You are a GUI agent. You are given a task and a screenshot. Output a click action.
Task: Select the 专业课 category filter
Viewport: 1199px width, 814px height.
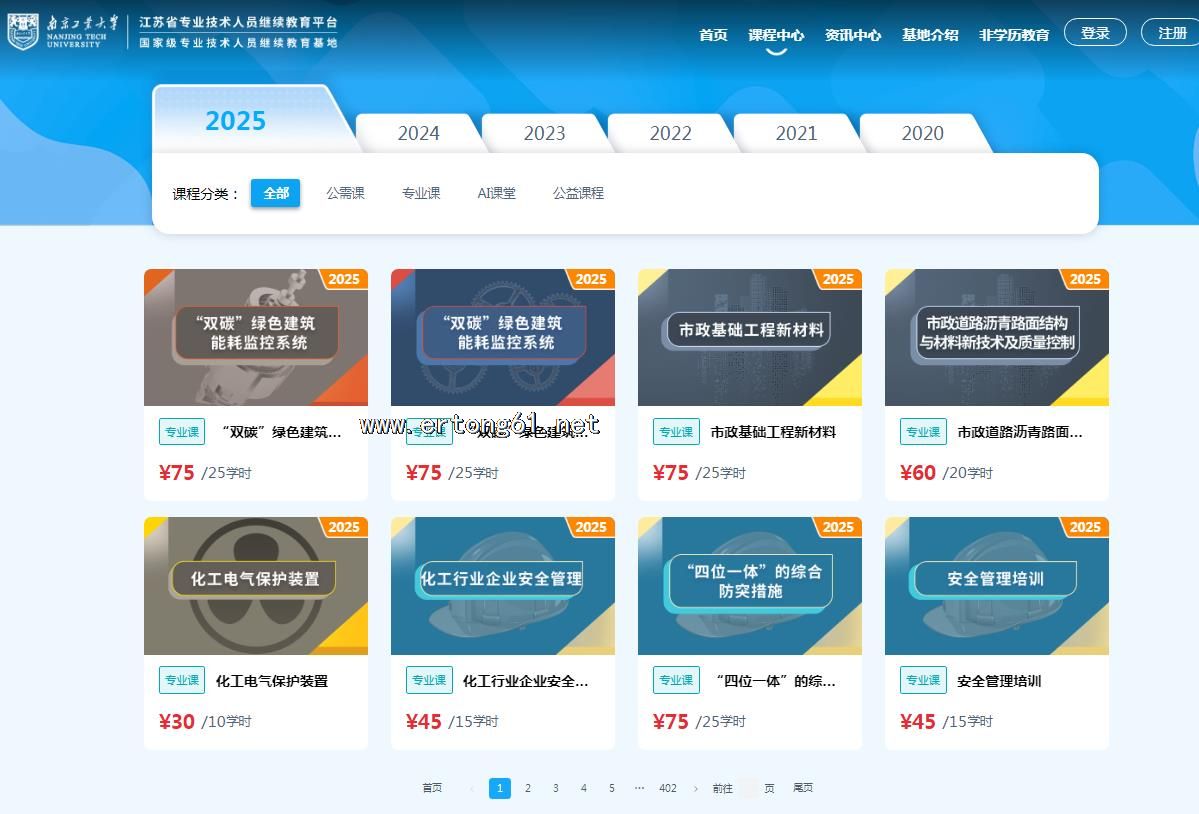421,193
